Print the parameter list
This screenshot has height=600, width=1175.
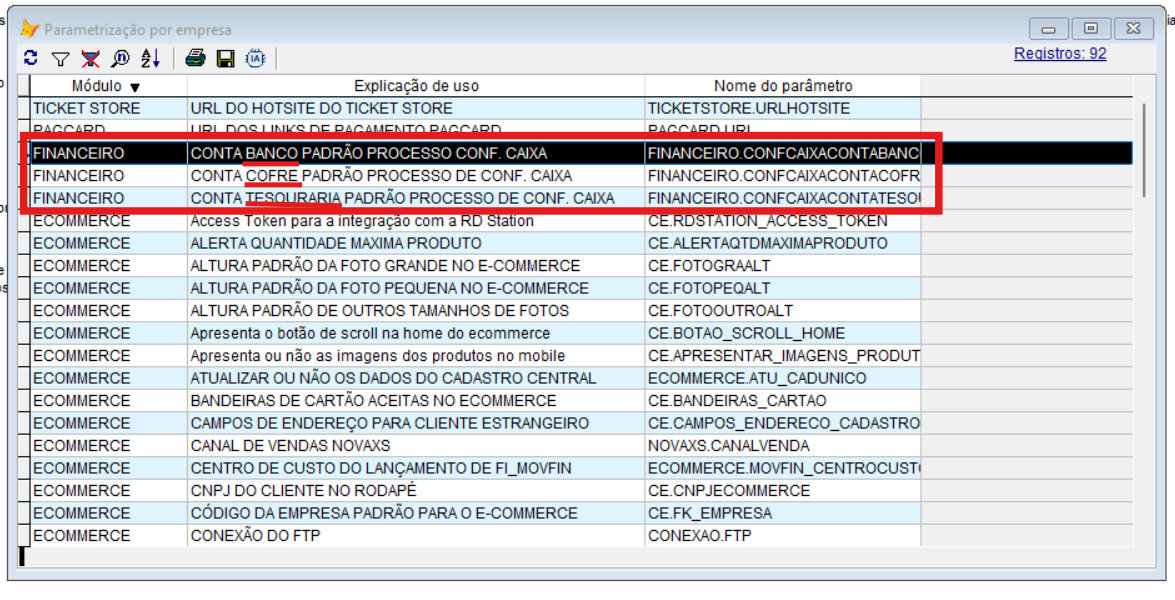point(196,59)
